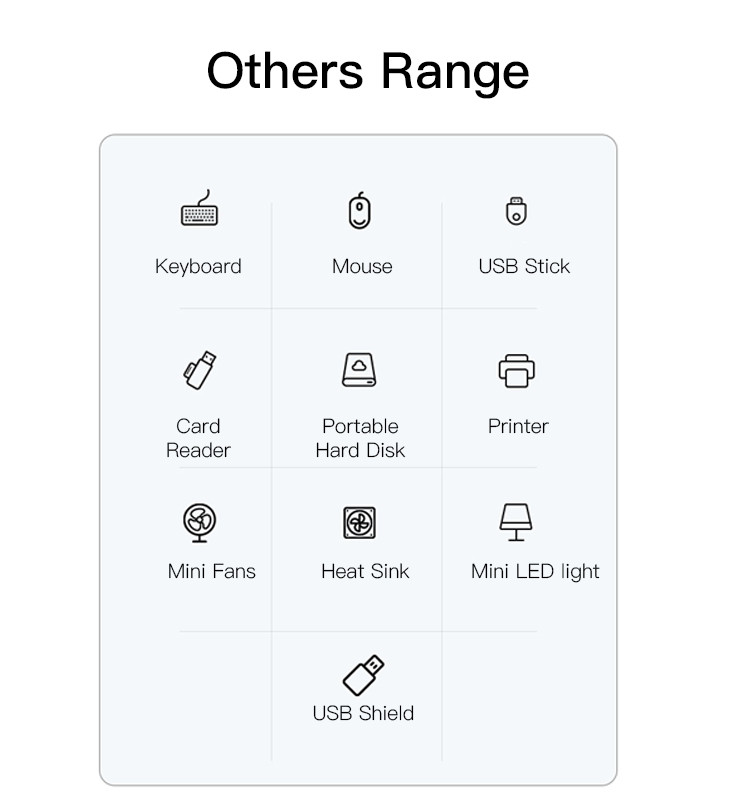Select the Heat Sink icon
This screenshot has width=750, height=800.
[x=360, y=522]
